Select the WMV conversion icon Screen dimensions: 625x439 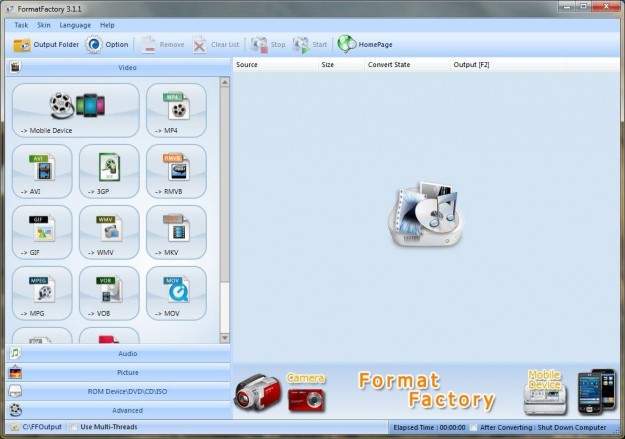(x=109, y=232)
